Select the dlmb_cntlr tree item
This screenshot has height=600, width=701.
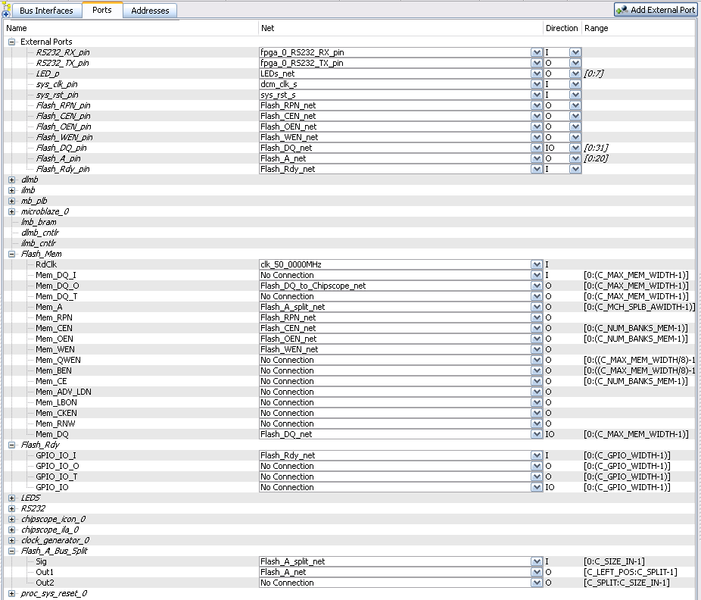click(x=40, y=232)
